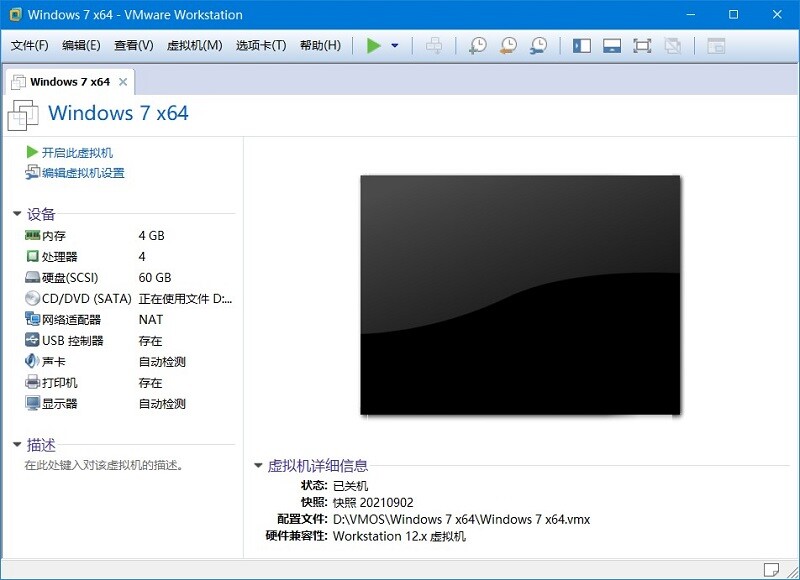This screenshot has height=580, width=800.
Task: Open the 虚拟机(M) menu
Action: point(194,46)
